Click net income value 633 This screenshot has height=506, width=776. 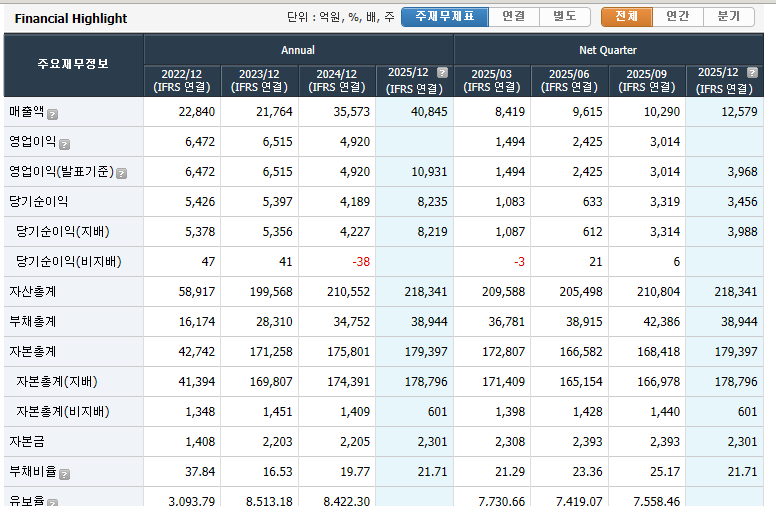(592, 202)
